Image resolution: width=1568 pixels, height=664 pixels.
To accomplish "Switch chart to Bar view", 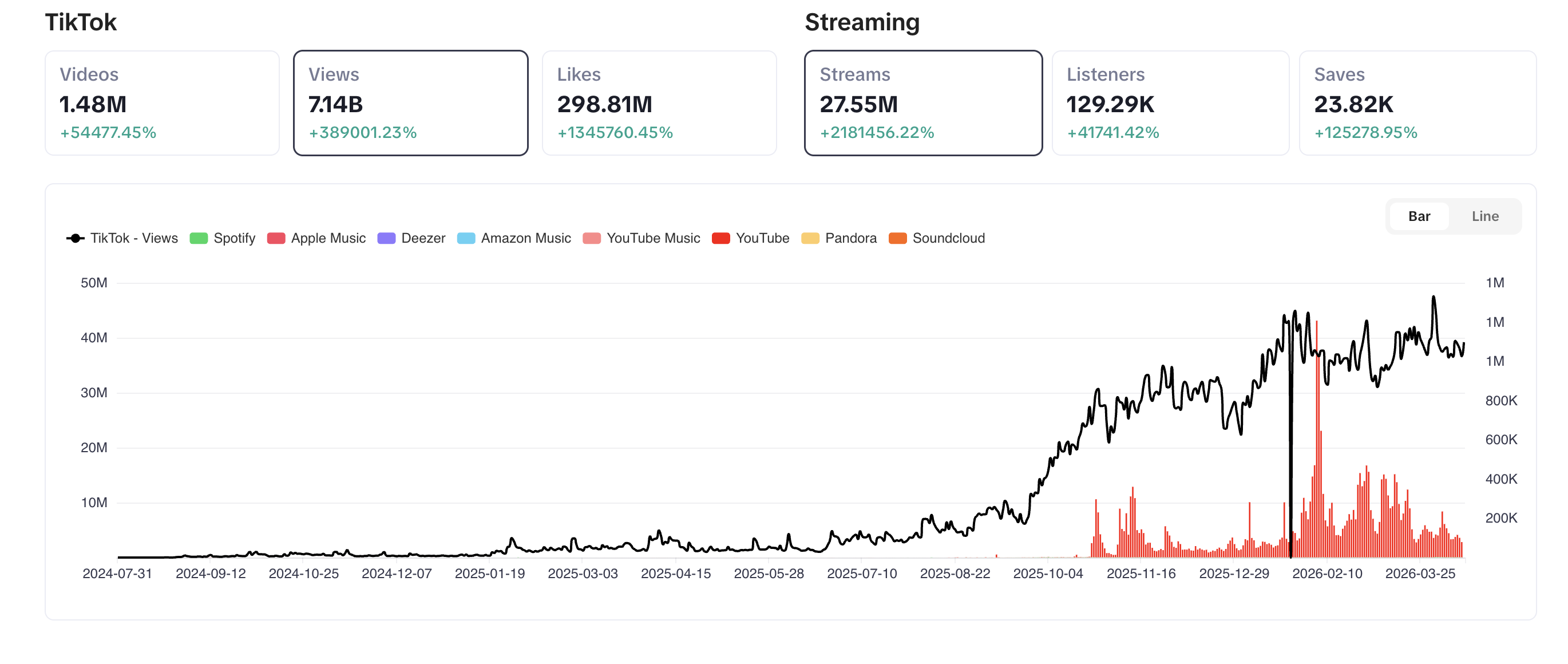I will pyautogui.click(x=1419, y=217).
